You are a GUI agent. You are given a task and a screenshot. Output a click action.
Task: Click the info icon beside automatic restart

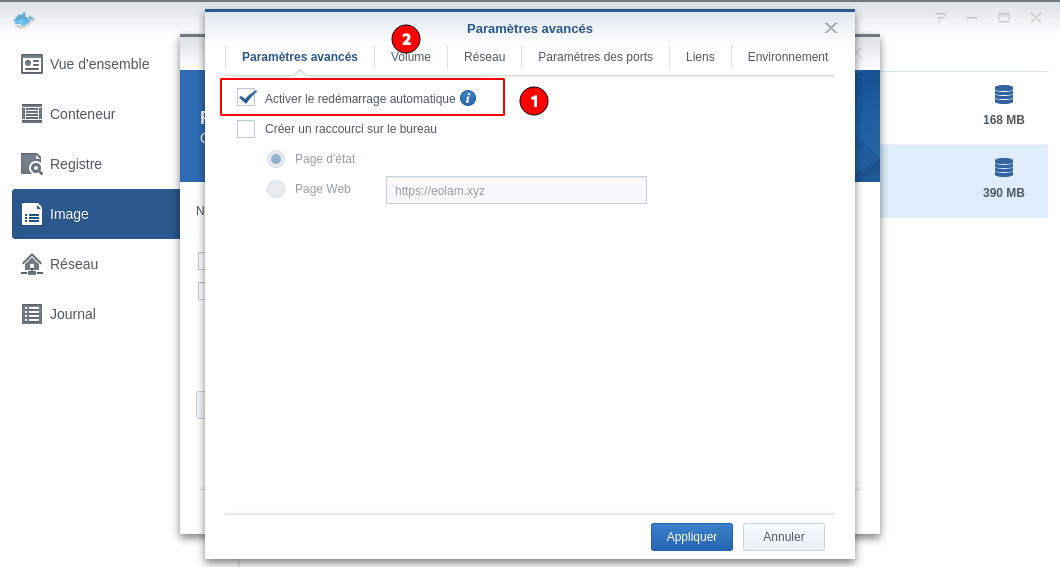[x=468, y=98]
